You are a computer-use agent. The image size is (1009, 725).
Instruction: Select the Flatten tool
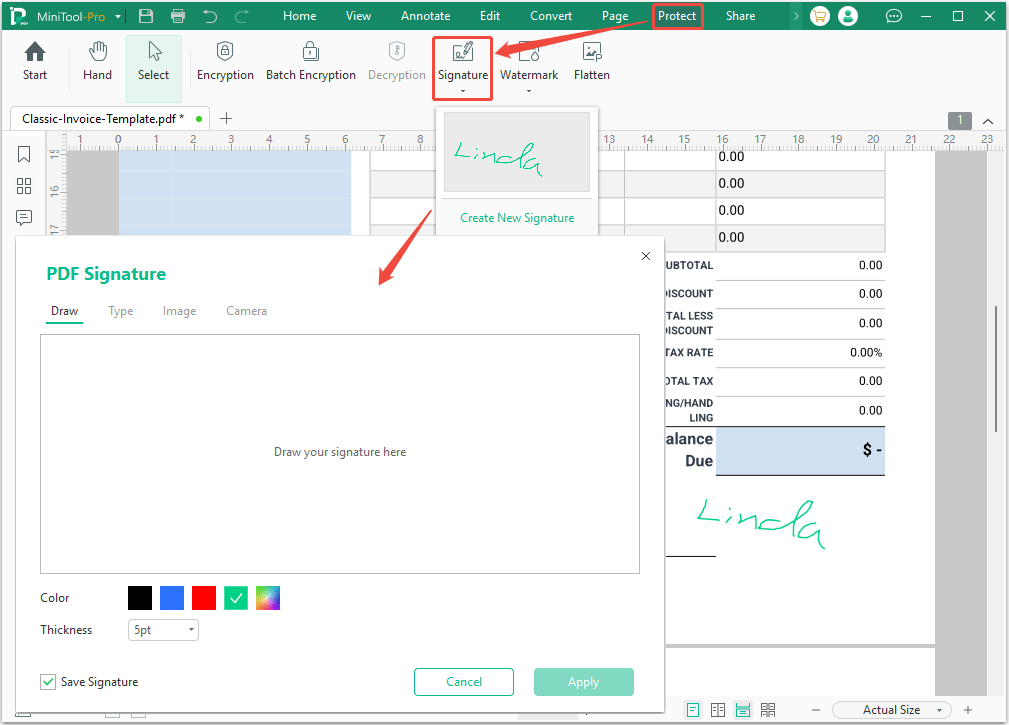[x=591, y=60]
